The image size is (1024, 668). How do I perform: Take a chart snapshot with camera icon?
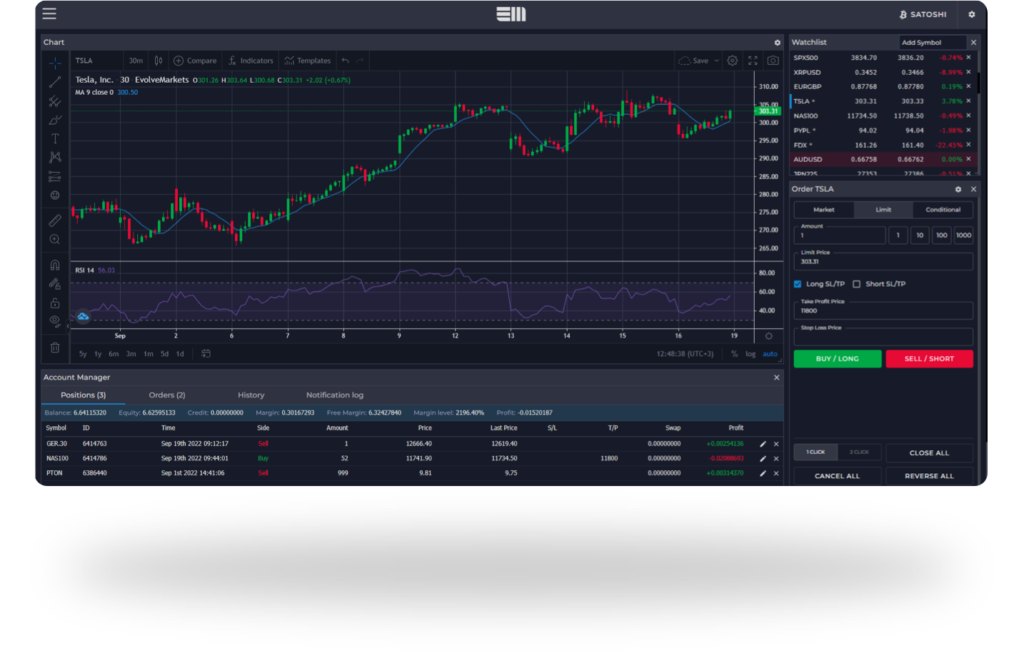[x=772, y=61]
